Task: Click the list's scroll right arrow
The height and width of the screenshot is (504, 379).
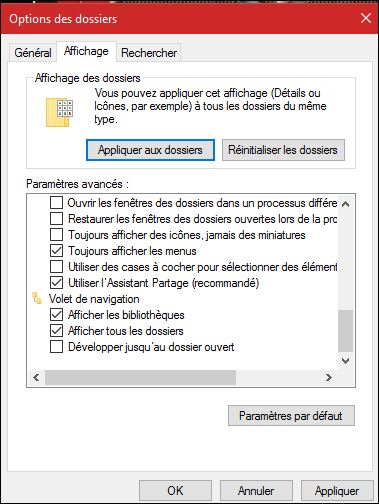Action: (329, 377)
